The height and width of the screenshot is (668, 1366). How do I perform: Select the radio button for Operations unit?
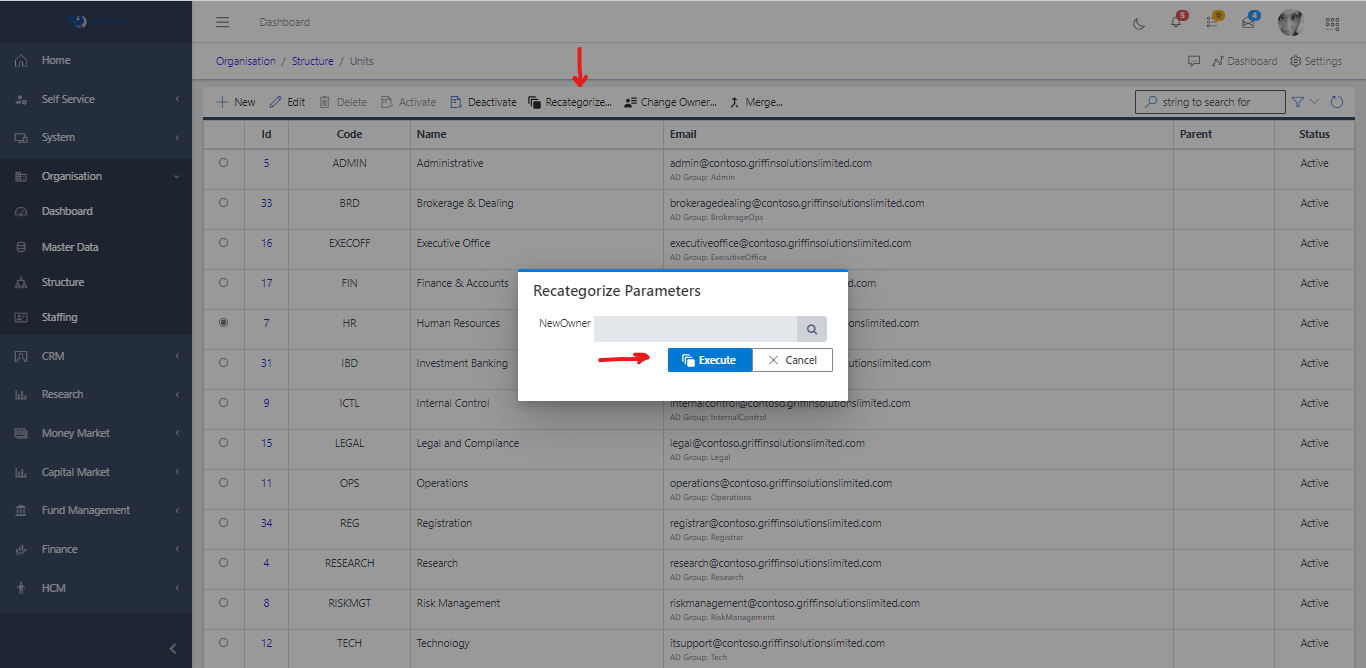coord(223,483)
